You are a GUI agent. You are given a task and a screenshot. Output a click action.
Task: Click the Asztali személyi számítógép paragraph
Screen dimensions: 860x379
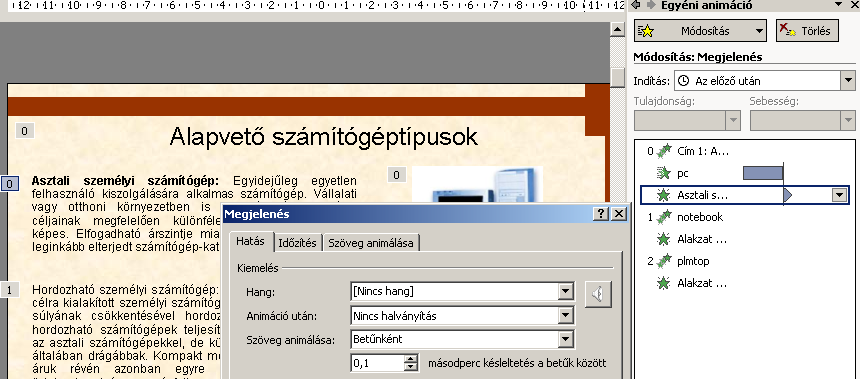pyautogui.click(x=194, y=214)
